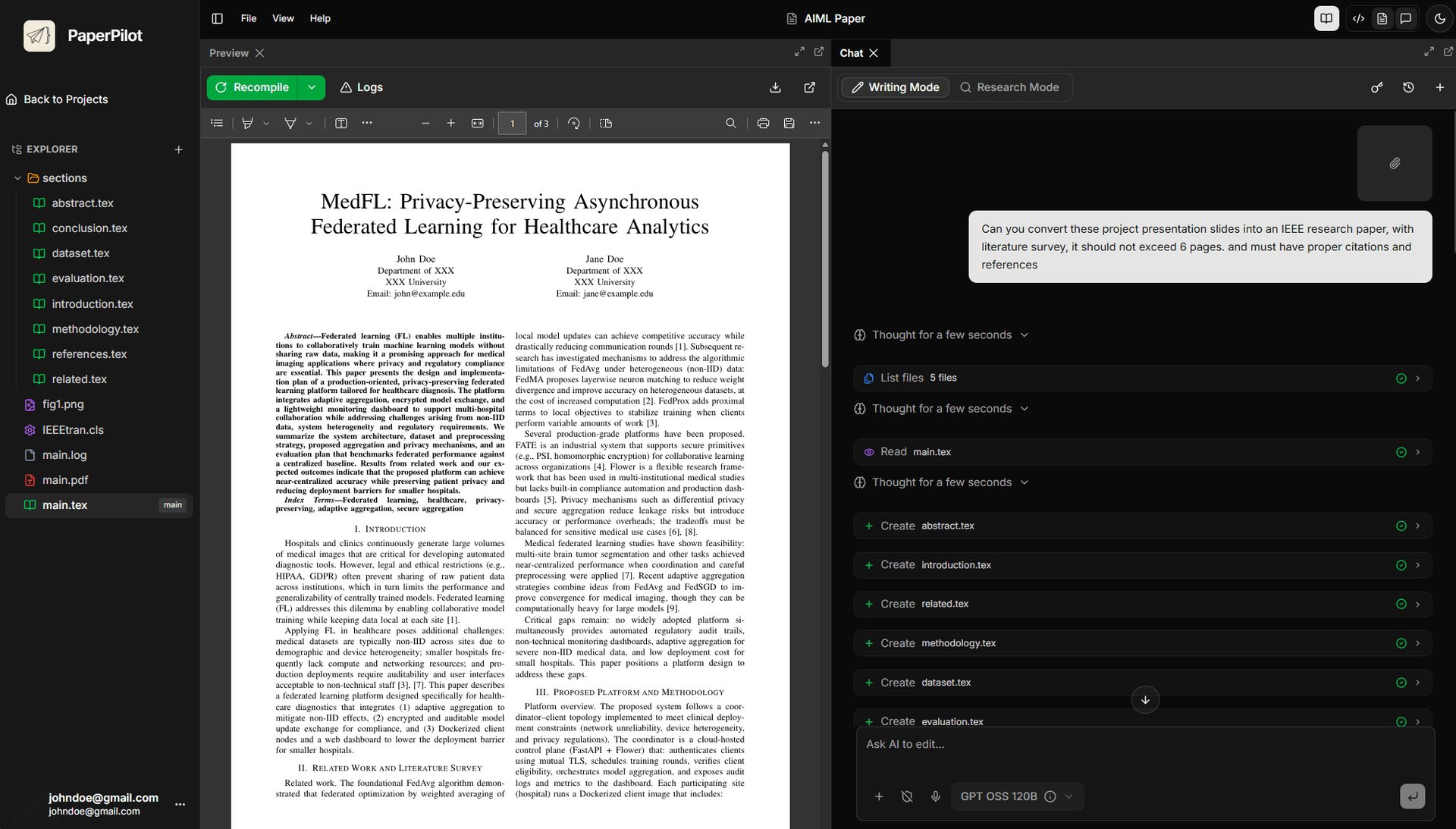Image resolution: width=1456 pixels, height=829 pixels.
Task: Open the code editor view icon
Action: pyautogui.click(x=1358, y=18)
